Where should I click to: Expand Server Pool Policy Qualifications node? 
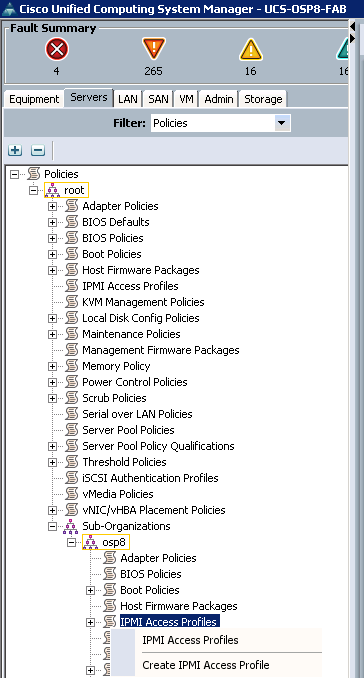click(52, 446)
